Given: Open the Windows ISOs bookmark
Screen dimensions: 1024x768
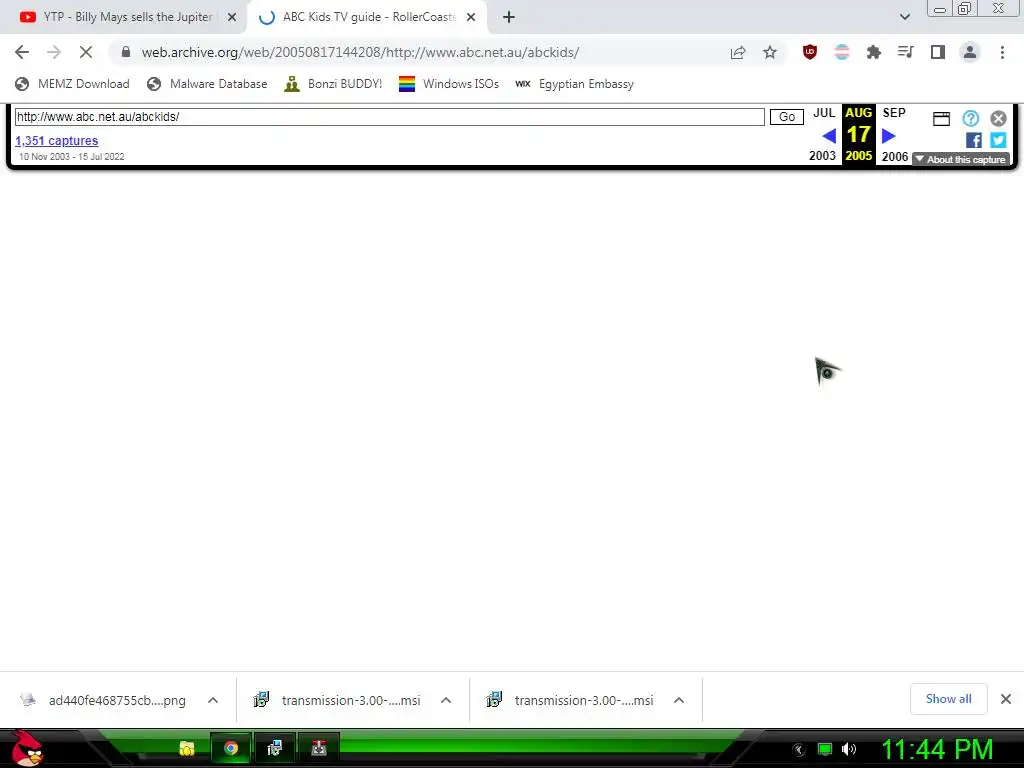Looking at the screenshot, I should tap(449, 84).
